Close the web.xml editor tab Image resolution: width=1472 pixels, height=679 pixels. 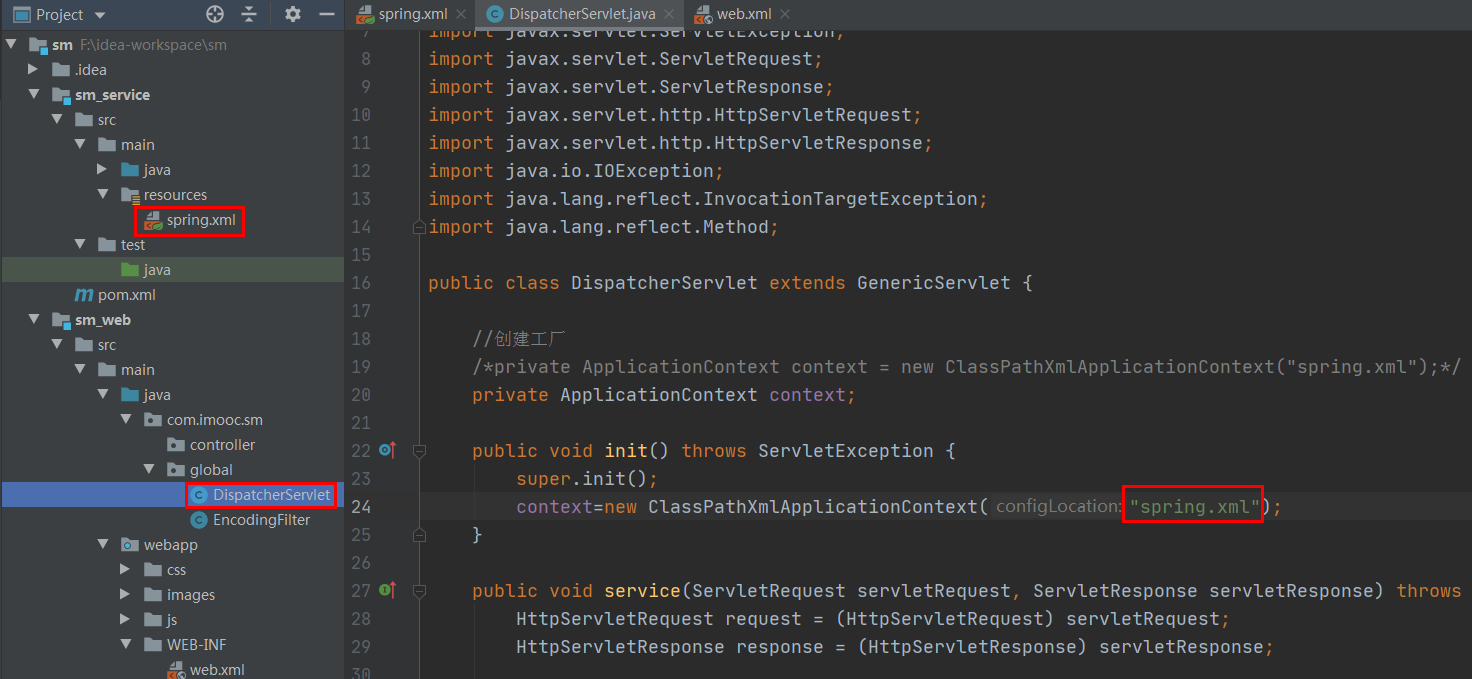[x=785, y=14]
